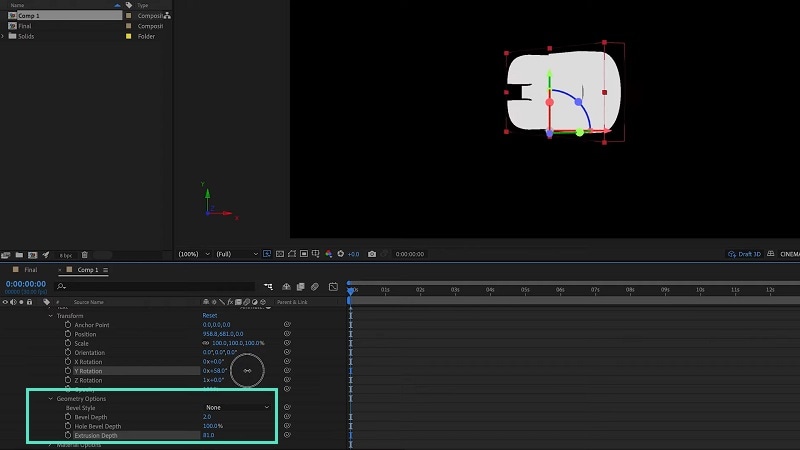
Task: Create a new folder in Project panel
Action: (x=19, y=255)
